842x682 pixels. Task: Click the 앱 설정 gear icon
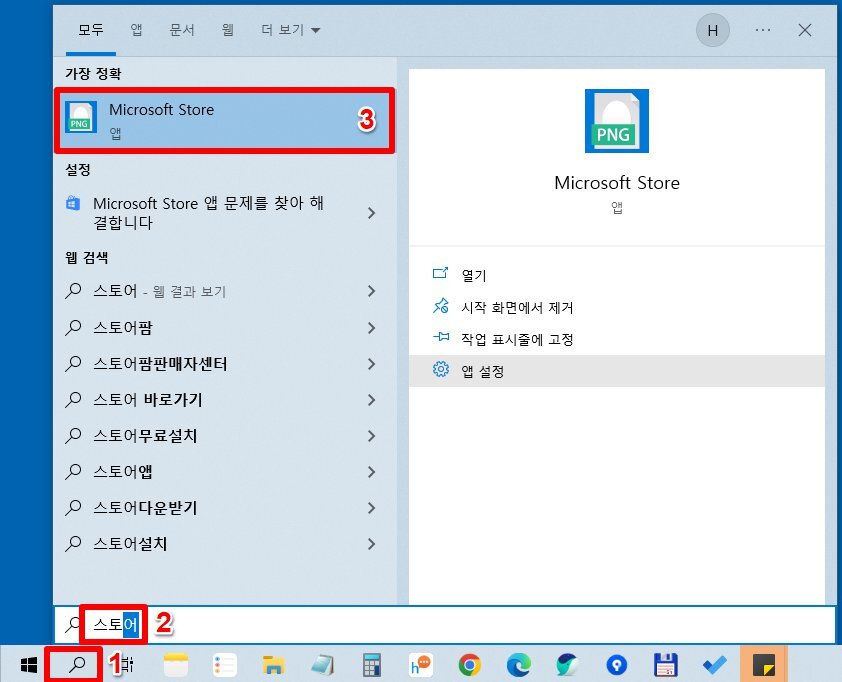[440, 369]
